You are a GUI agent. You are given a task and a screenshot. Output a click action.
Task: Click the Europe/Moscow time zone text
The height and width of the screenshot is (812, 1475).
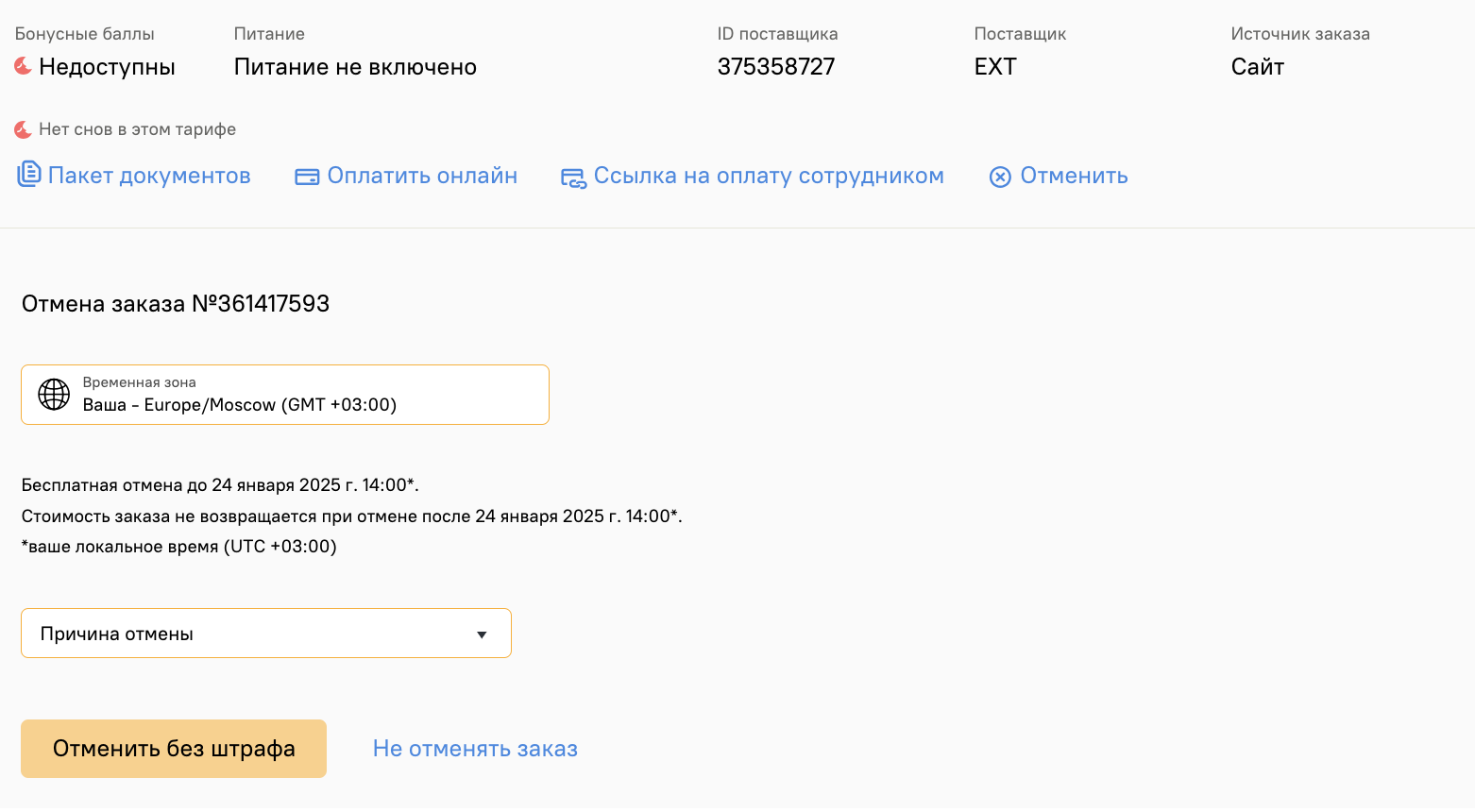click(x=240, y=405)
